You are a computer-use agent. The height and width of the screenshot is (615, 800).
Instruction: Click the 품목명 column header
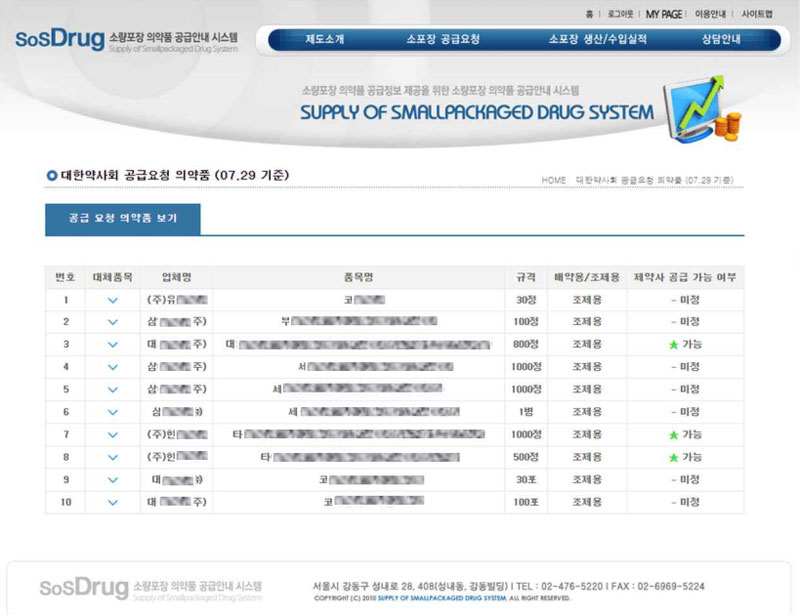pyautogui.click(x=359, y=278)
